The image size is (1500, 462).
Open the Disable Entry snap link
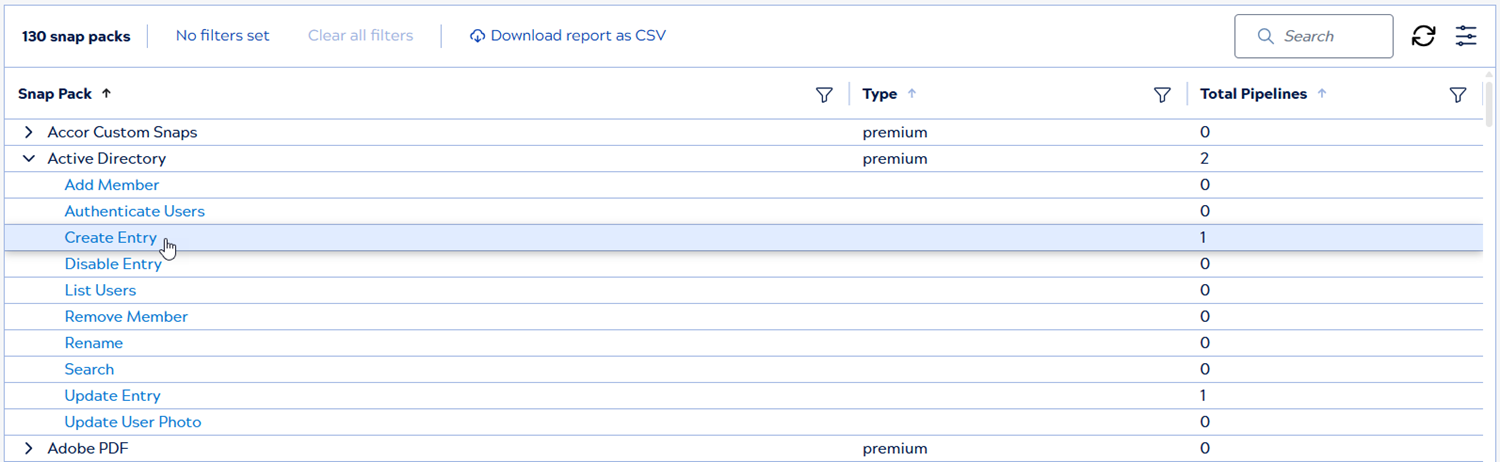[x=113, y=264]
